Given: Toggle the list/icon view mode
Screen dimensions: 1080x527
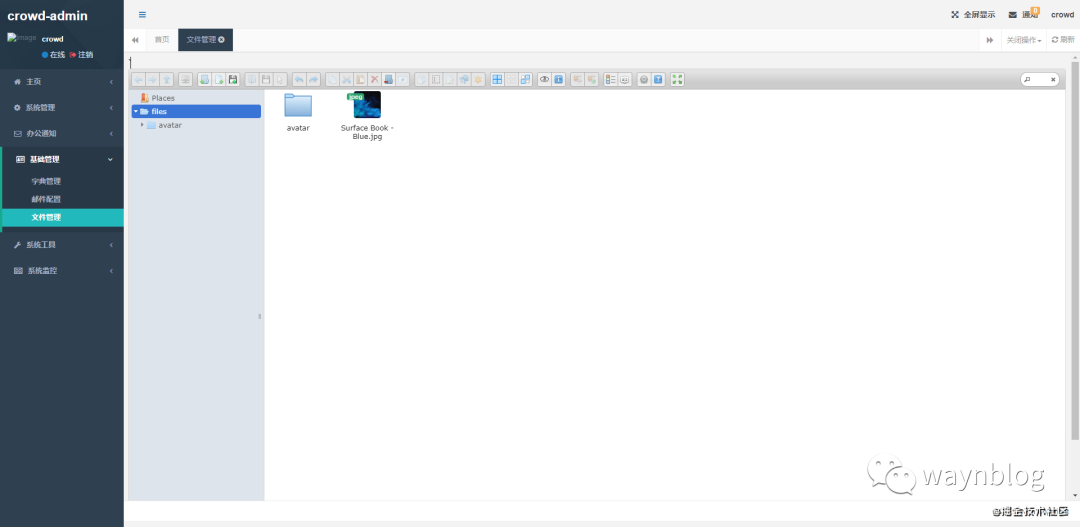Looking at the screenshot, I should [610, 79].
